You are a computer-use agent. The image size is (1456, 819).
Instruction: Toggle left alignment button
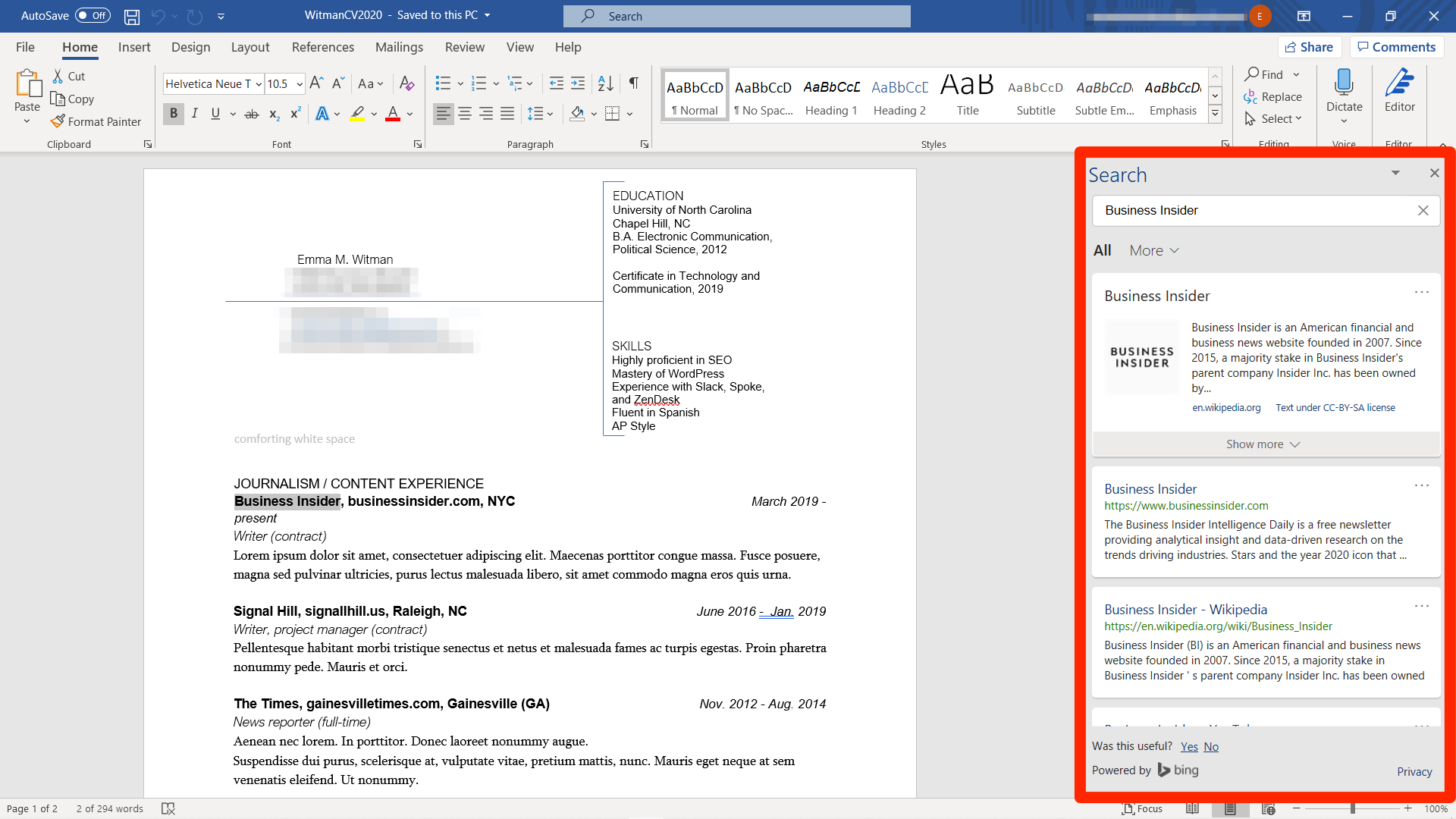coord(444,114)
